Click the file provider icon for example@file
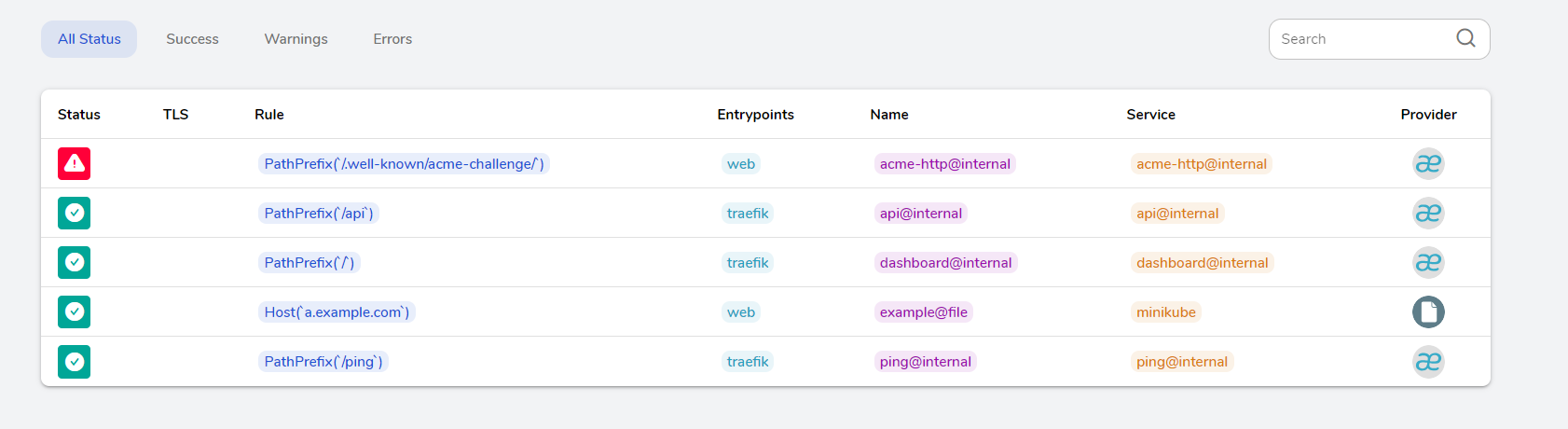Image resolution: width=1568 pixels, height=429 pixels. [x=1427, y=312]
